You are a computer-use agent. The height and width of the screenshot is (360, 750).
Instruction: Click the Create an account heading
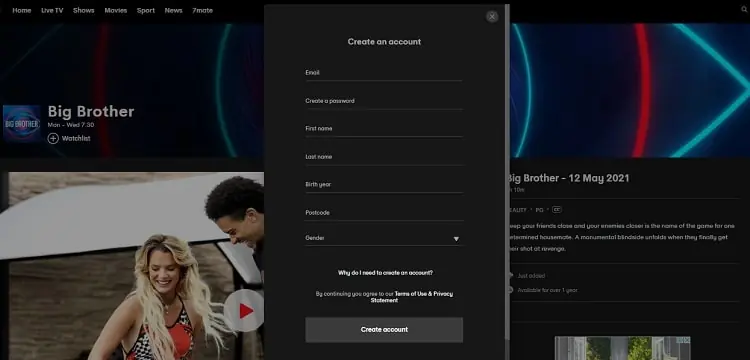click(x=384, y=42)
